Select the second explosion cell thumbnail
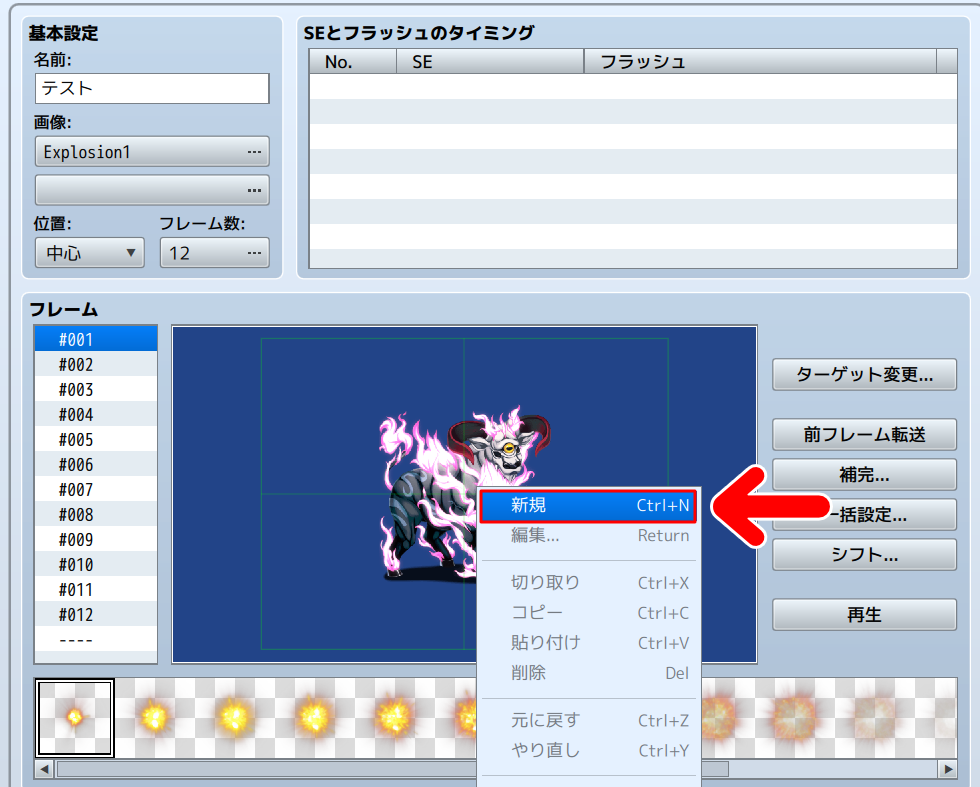980x787 pixels. 154,718
